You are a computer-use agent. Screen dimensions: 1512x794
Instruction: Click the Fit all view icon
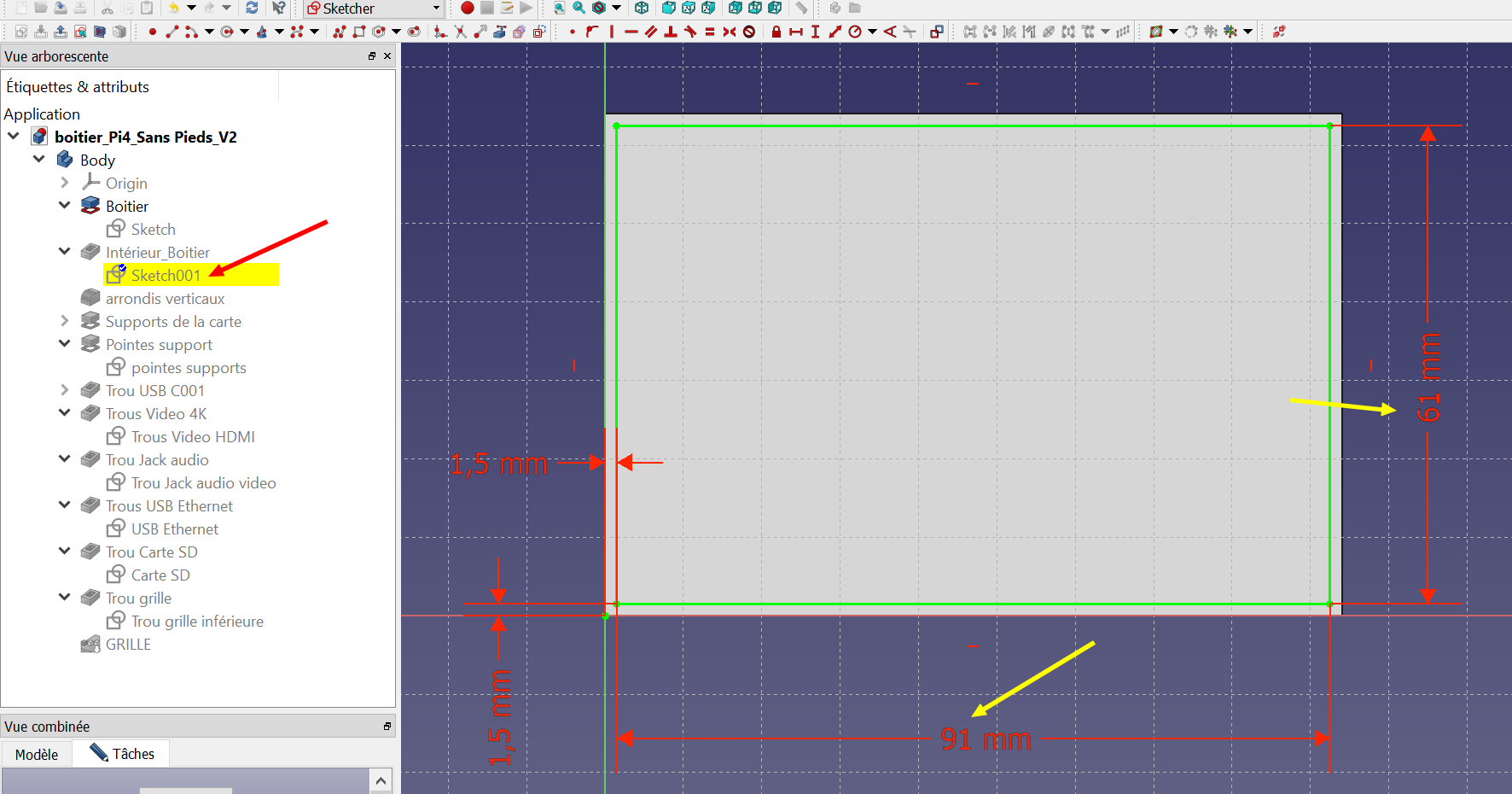pos(559,8)
